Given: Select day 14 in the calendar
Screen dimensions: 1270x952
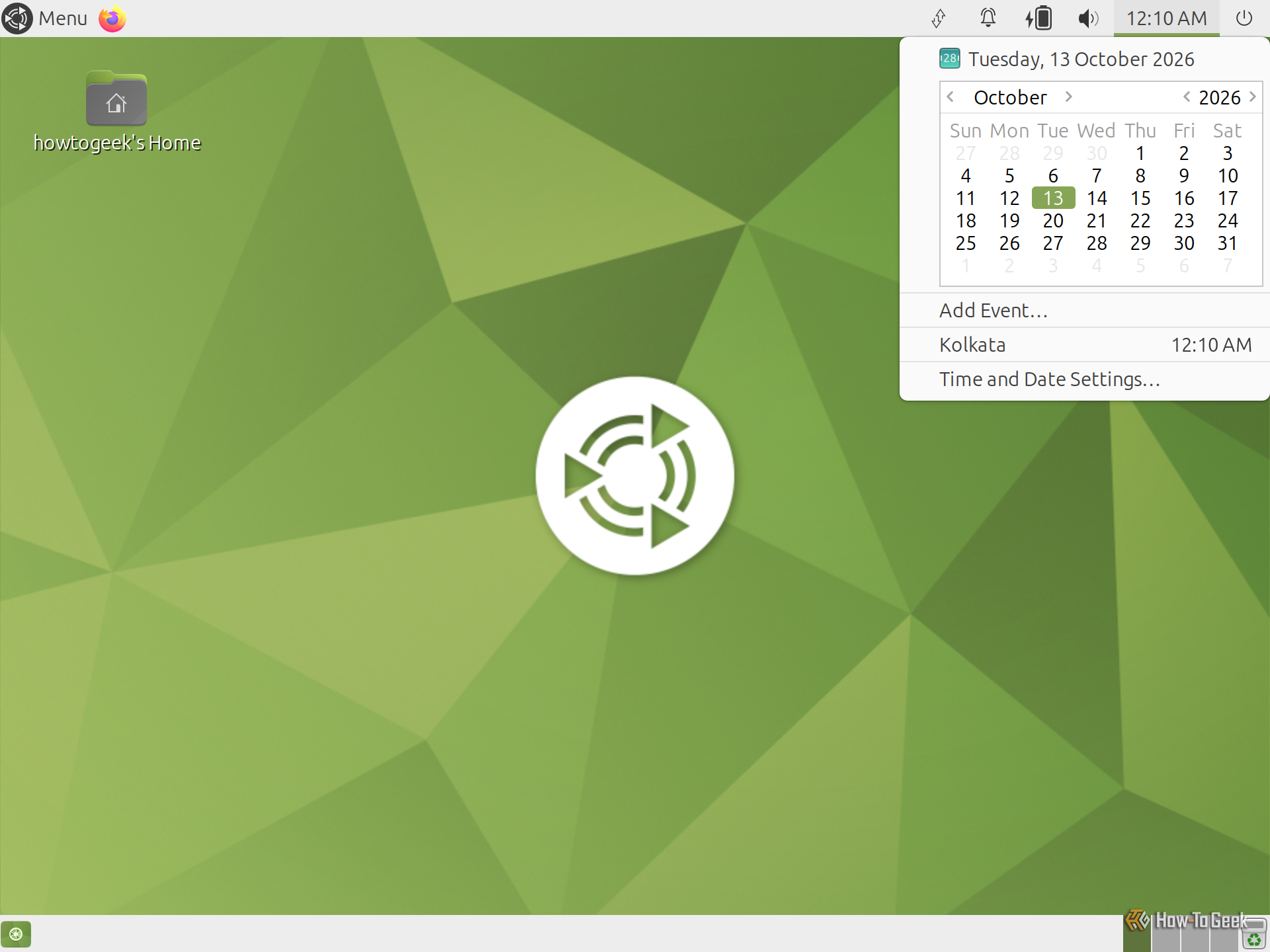Looking at the screenshot, I should [1097, 198].
